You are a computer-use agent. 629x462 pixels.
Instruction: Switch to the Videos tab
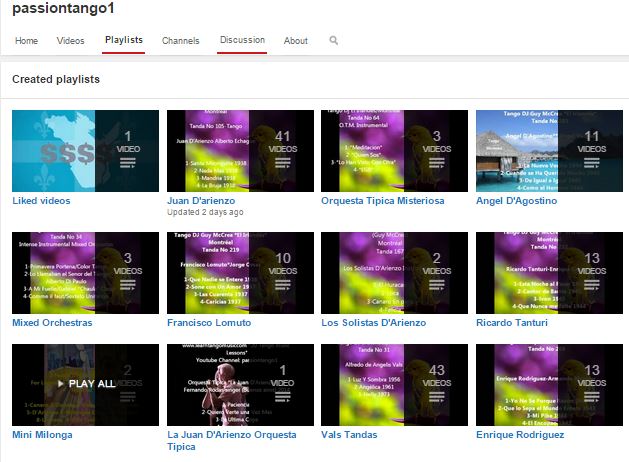click(x=70, y=41)
